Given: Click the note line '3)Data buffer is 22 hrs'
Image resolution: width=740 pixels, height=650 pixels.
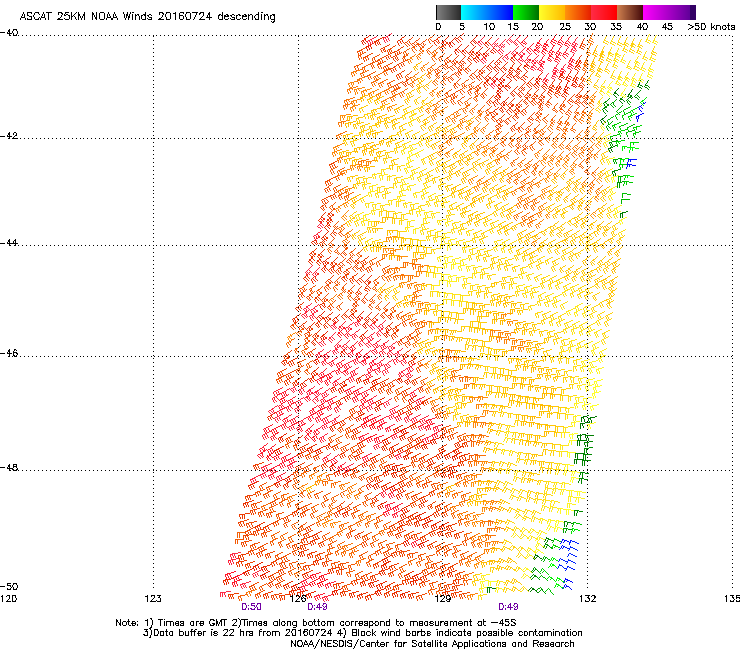Looking at the screenshot, I should (362, 633).
